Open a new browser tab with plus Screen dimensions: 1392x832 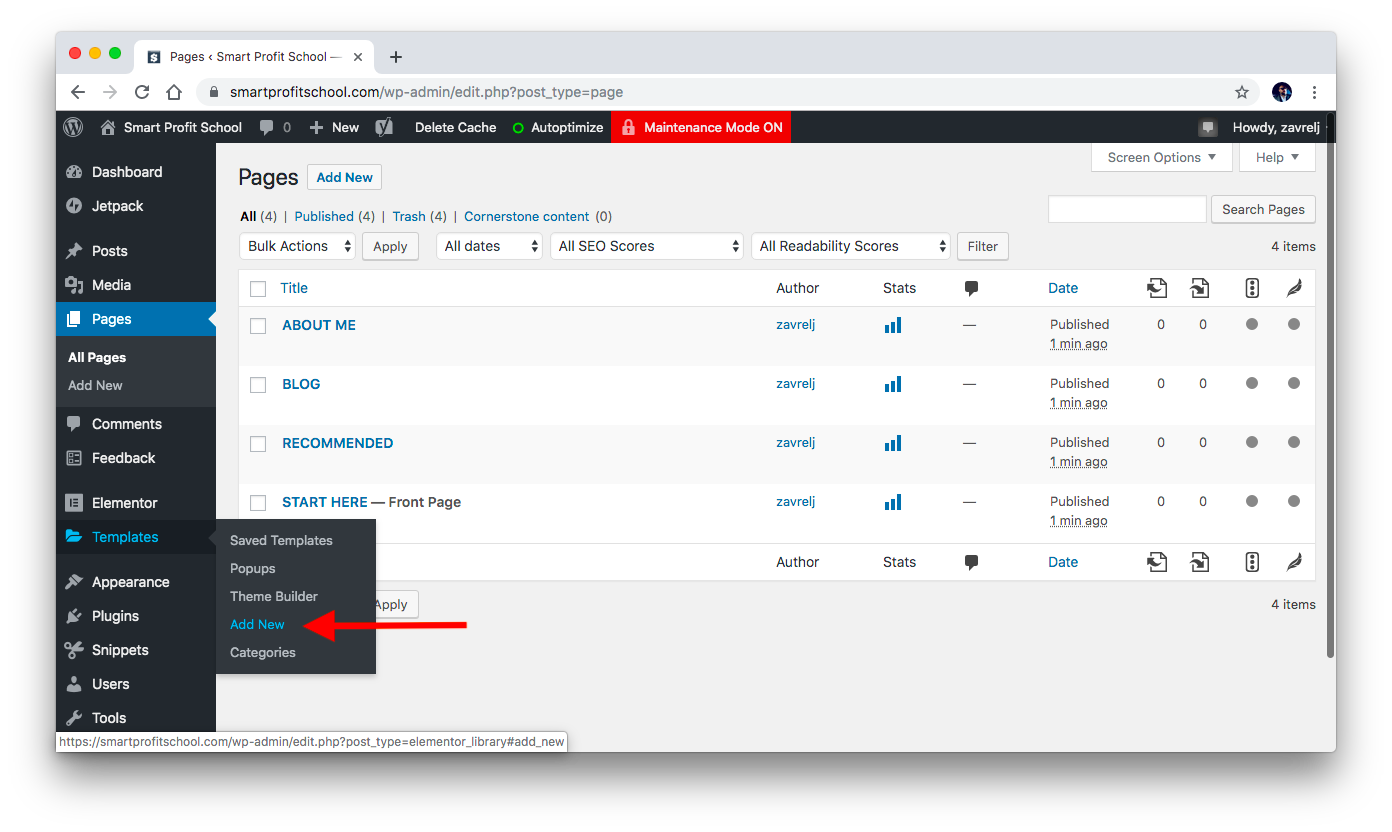[x=396, y=57]
